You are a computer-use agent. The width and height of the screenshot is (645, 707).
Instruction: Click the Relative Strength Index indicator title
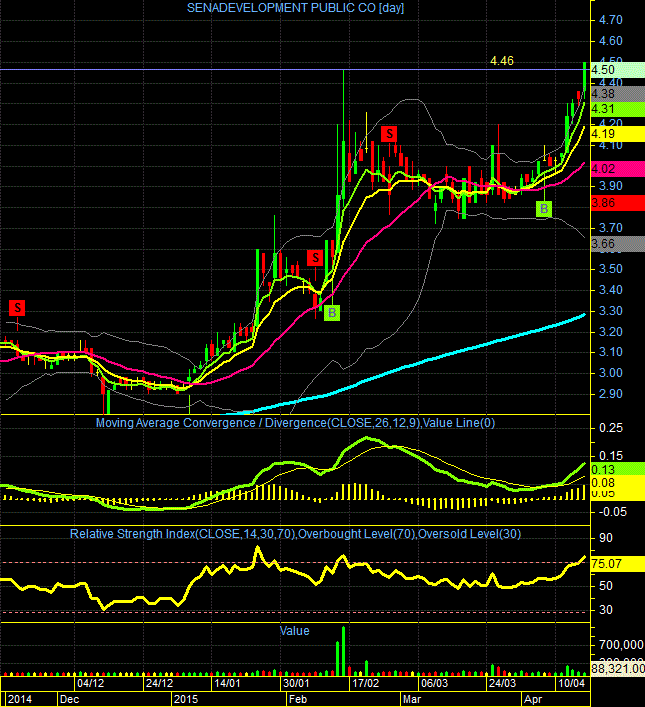pos(295,534)
